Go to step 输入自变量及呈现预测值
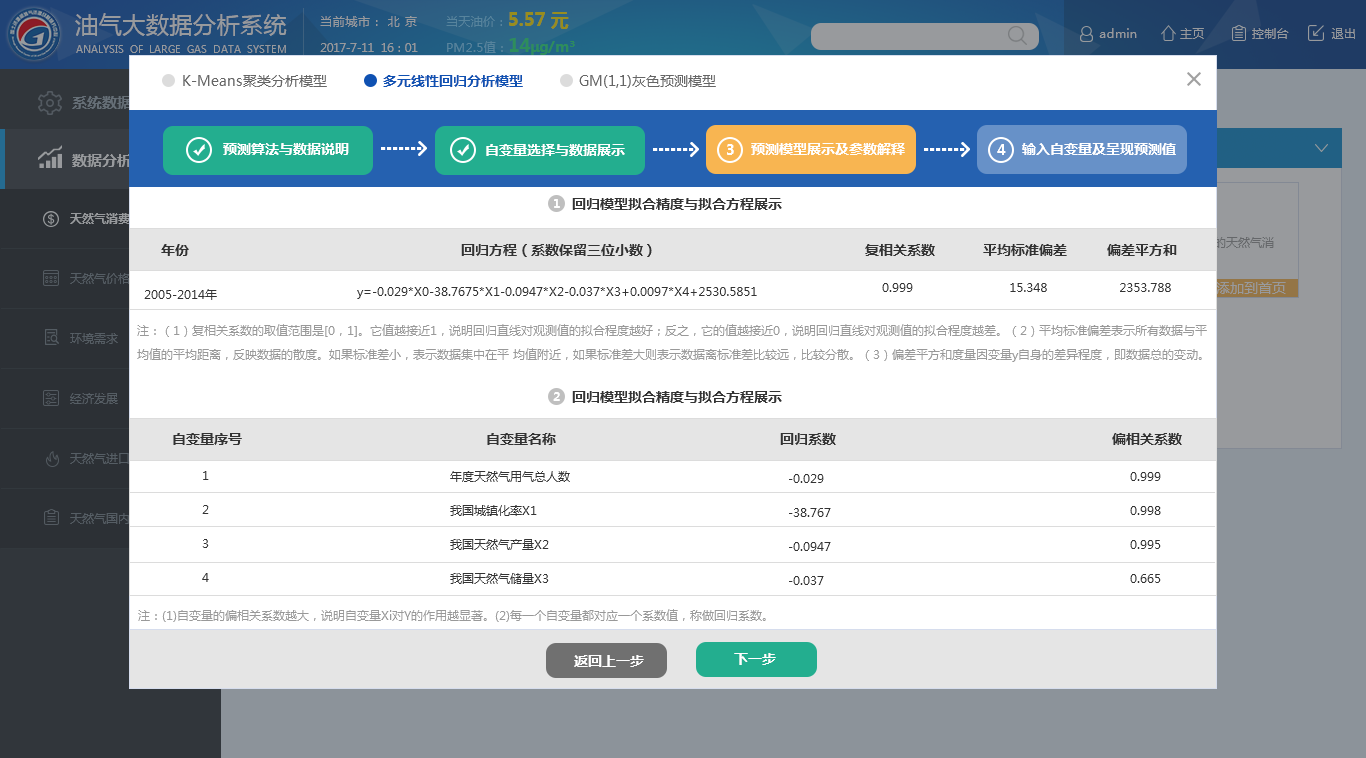Image resolution: width=1366 pixels, height=758 pixels. pos(1082,150)
